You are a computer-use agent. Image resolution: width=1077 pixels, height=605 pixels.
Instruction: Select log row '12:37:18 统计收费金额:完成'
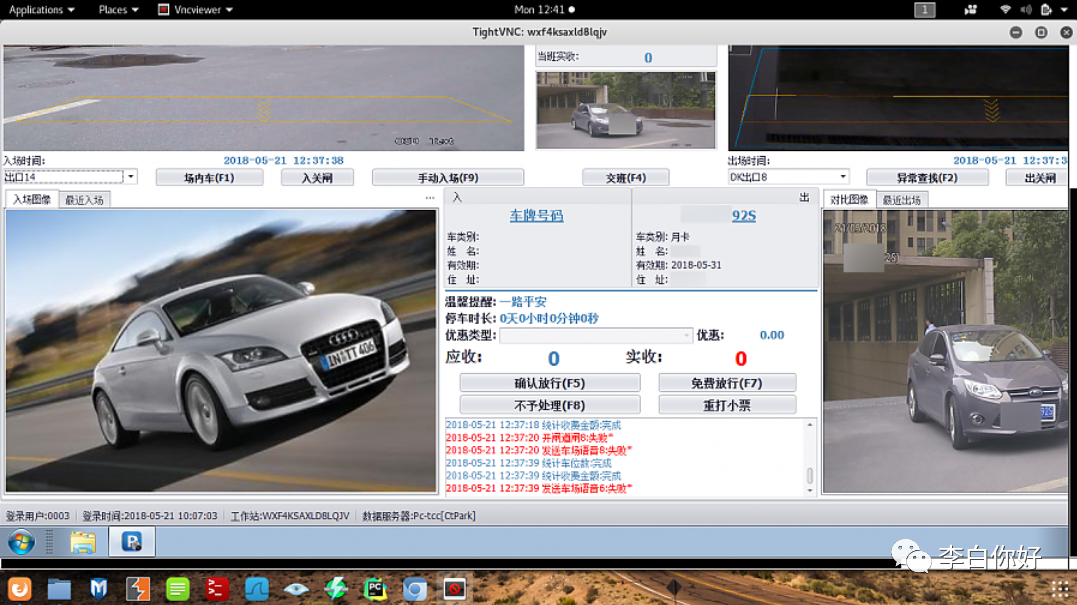point(534,425)
